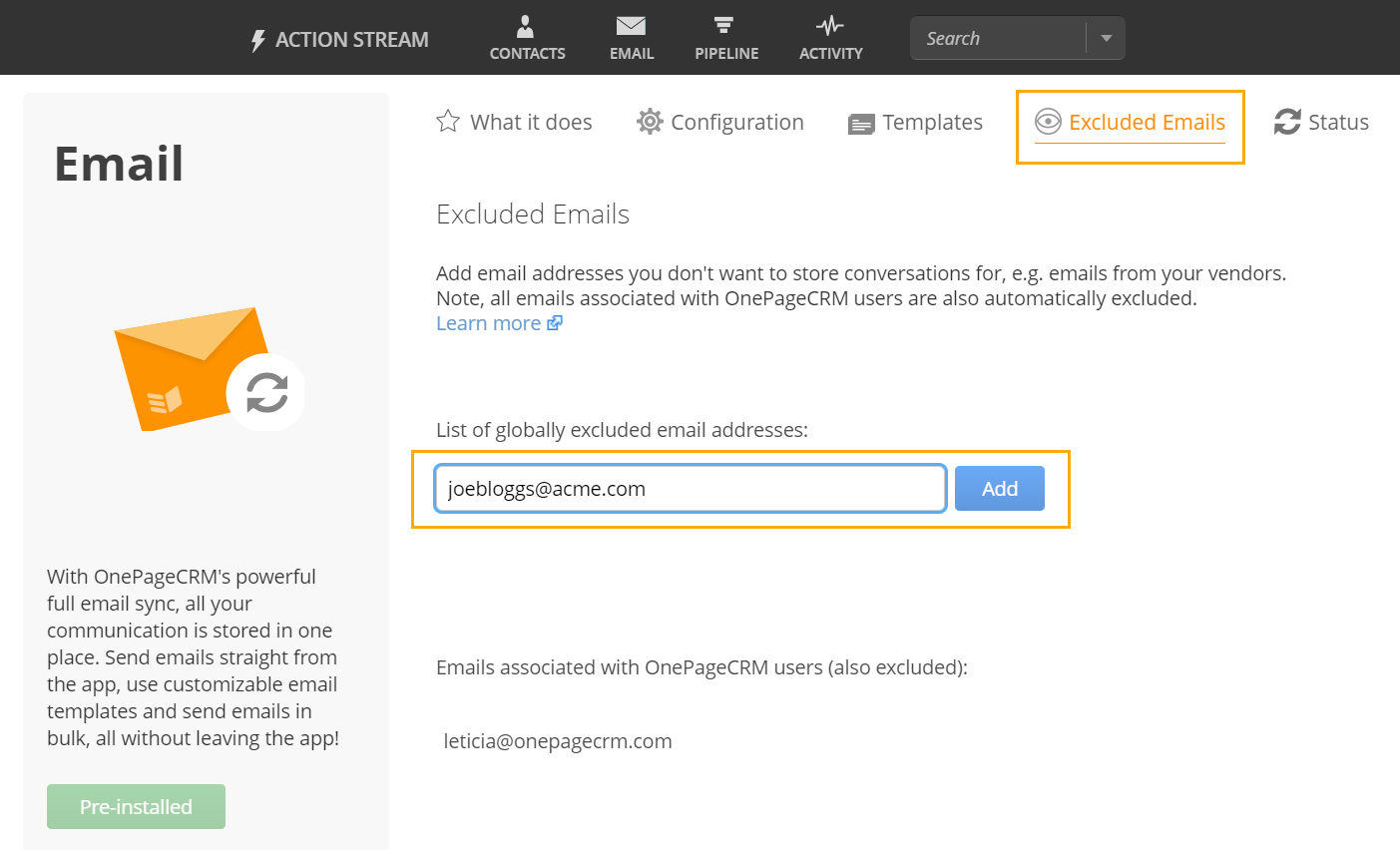Click the CONTACTS nav label
The height and width of the screenshot is (850, 1400).
[527, 54]
